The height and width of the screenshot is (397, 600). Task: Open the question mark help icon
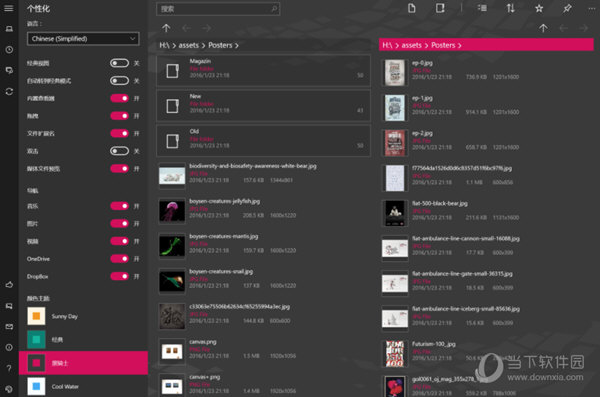[x=9, y=368]
